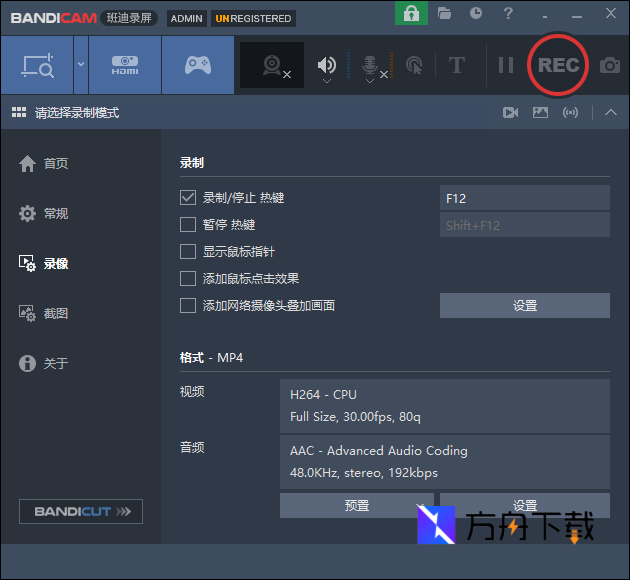Enable the 暂停 热键 checkbox

[188, 225]
